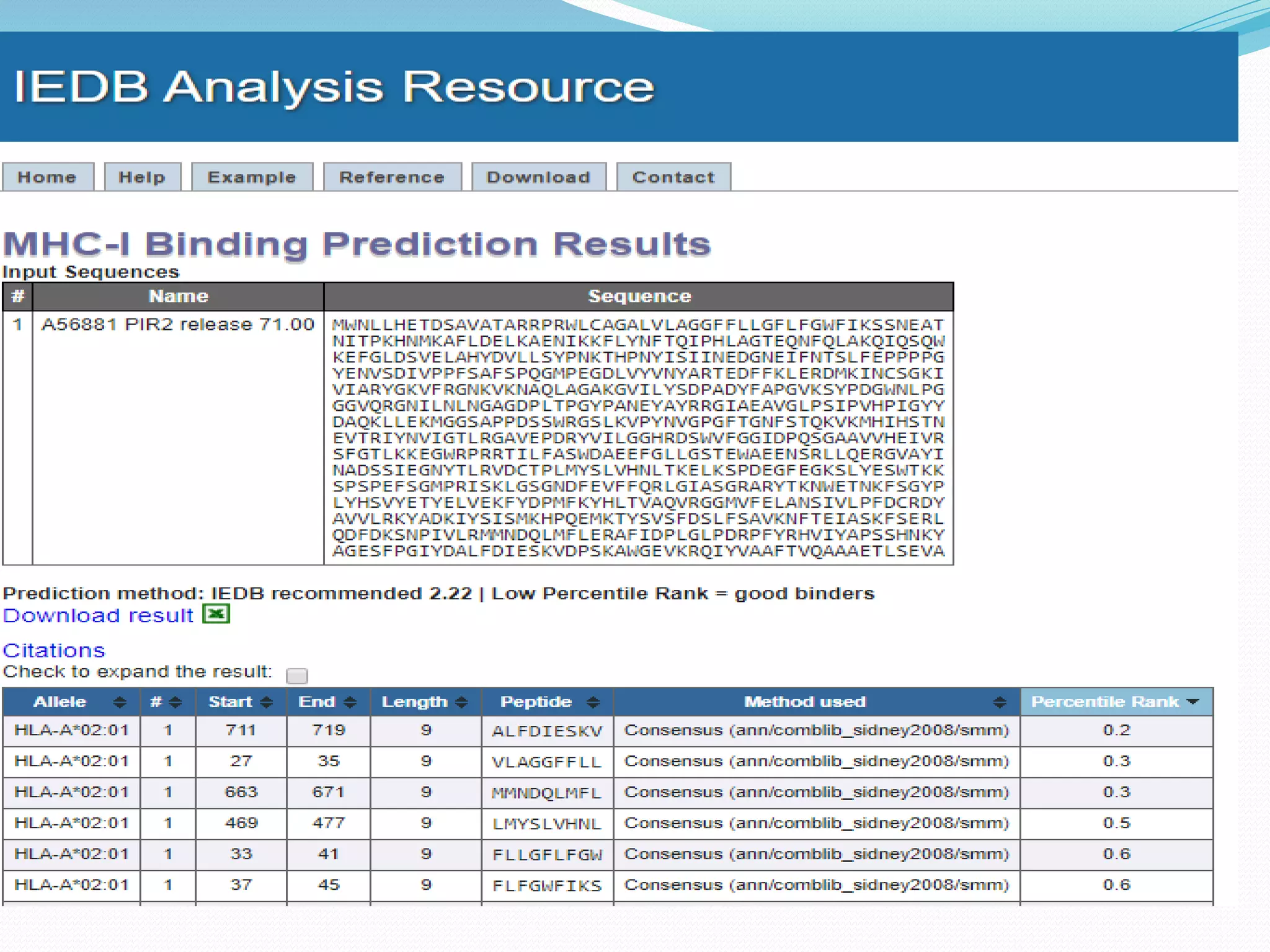
Task: Open the Help tab
Action: [x=142, y=177]
